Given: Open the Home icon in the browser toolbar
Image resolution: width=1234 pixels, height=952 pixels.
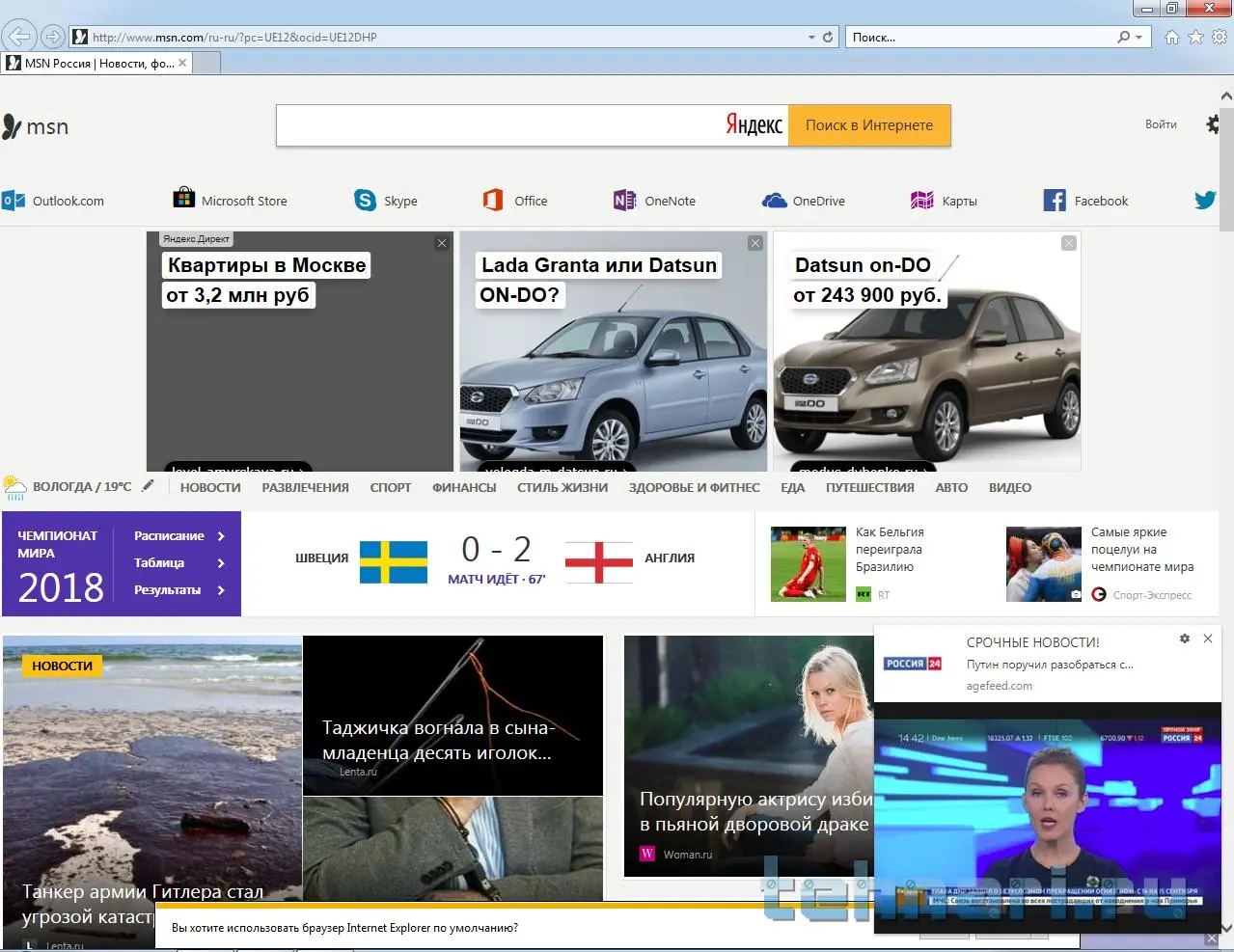Looking at the screenshot, I should [1171, 37].
